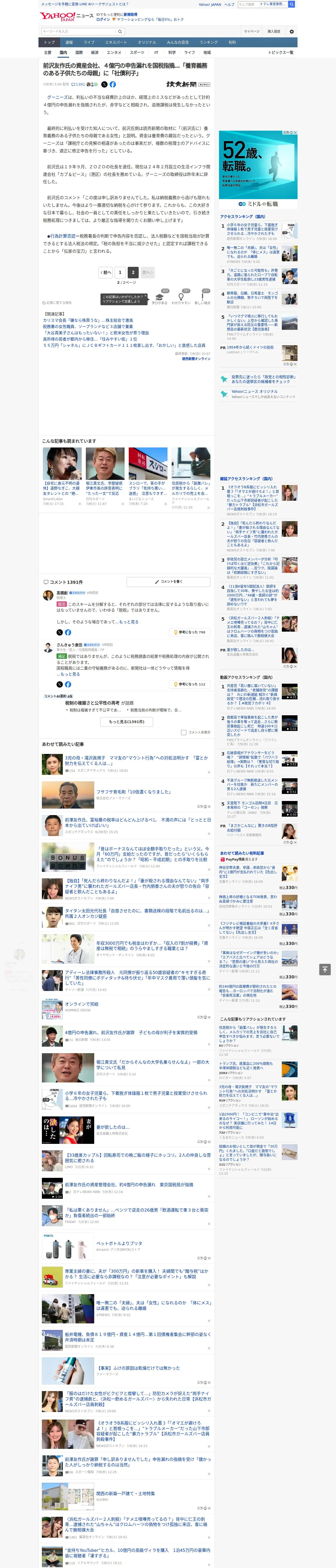Screen dimensions: 336x1568
Task: Open トピックス一覧 link
Action: [x=281, y=52]
